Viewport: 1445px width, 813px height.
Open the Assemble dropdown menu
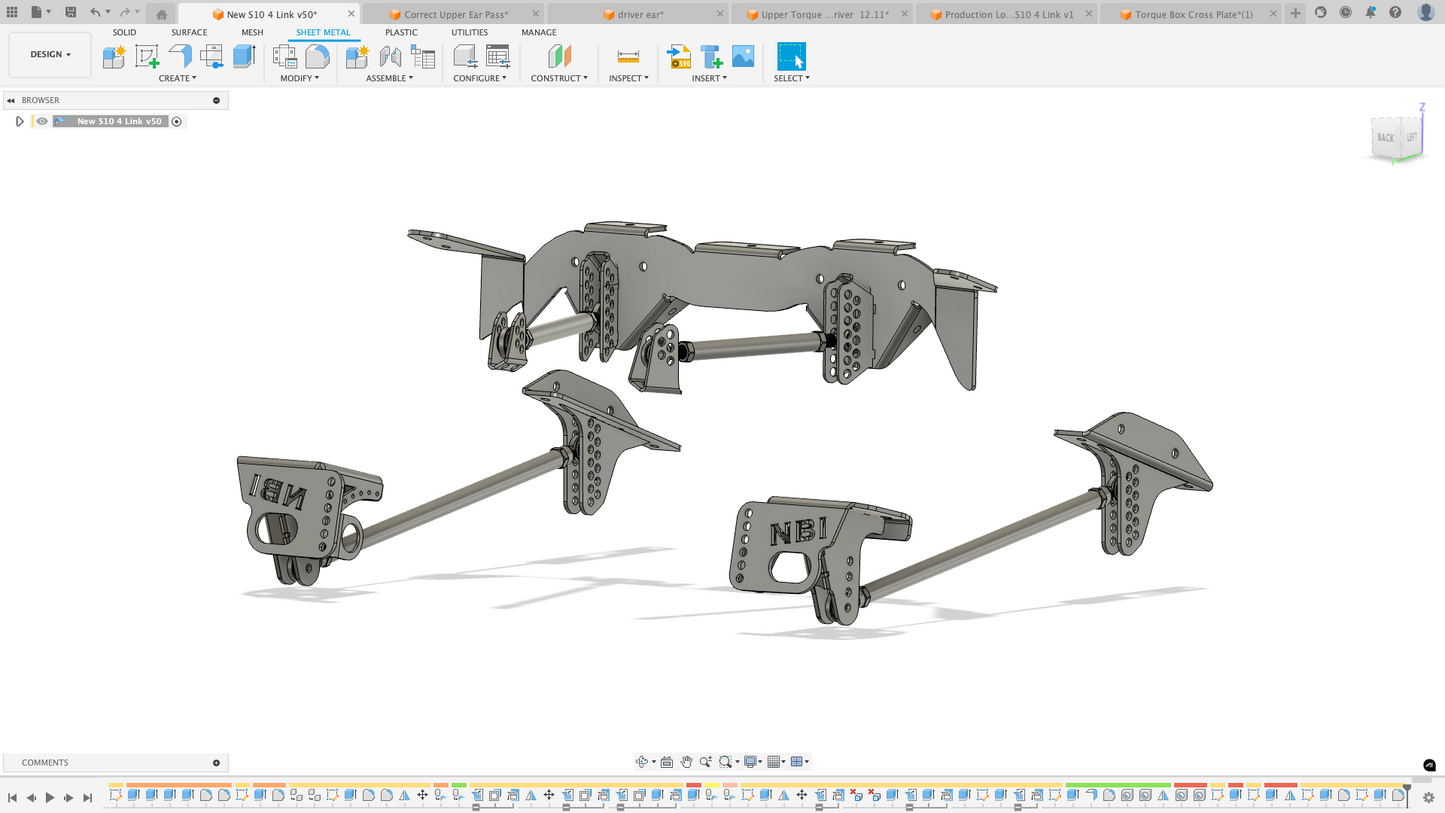(389, 78)
